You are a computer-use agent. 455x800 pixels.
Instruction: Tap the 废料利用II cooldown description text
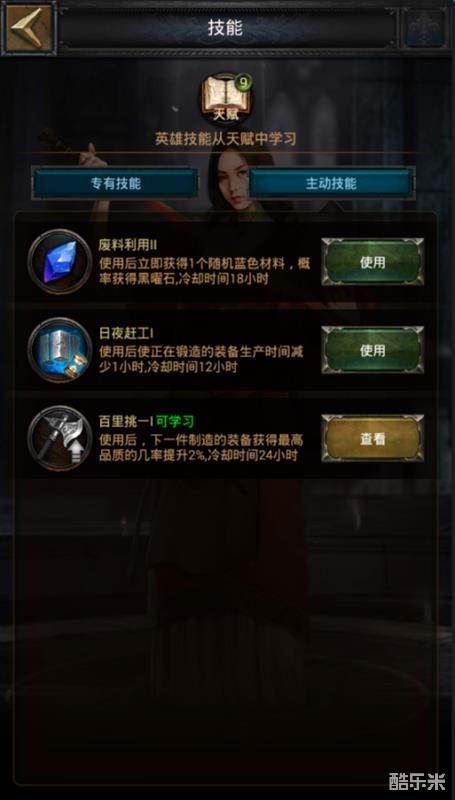click(205, 271)
